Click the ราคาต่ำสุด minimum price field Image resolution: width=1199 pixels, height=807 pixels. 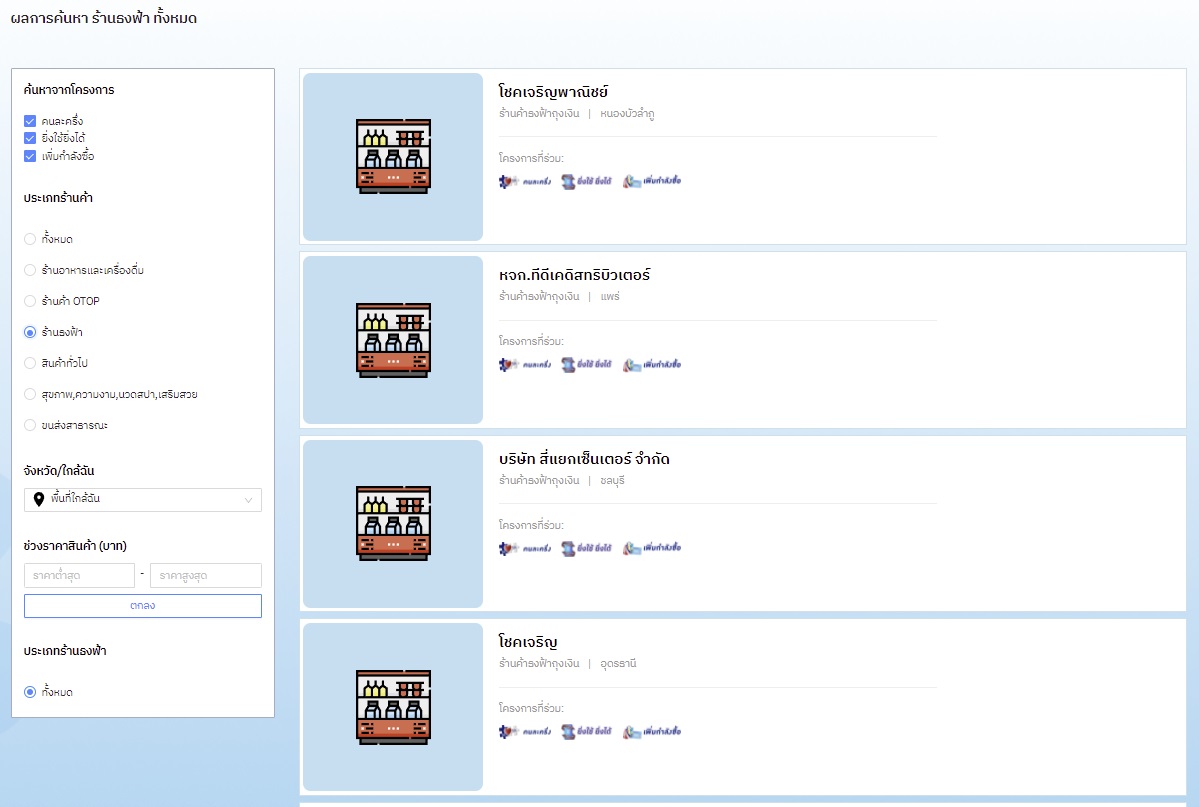(x=79, y=575)
